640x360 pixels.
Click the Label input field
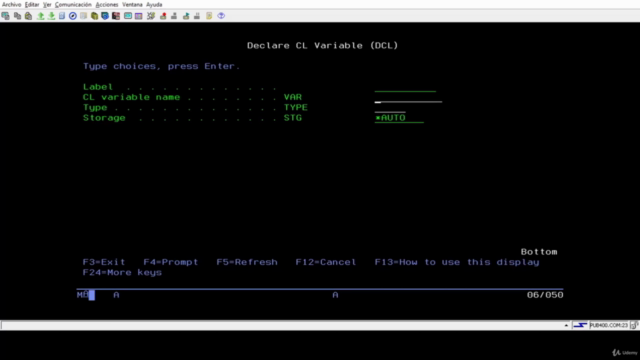point(405,87)
